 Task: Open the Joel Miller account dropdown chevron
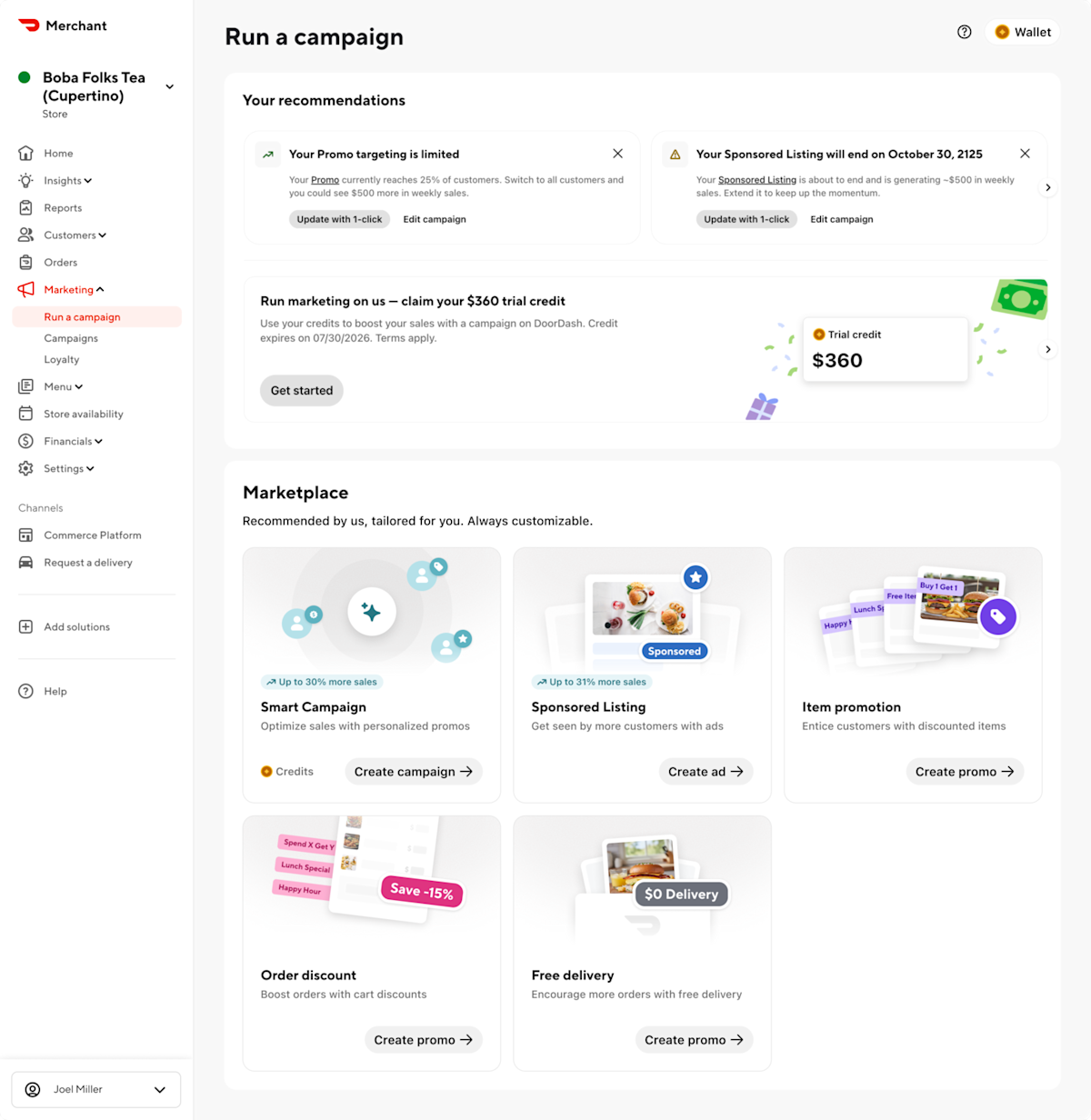pyautogui.click(x=160, y=1089)
